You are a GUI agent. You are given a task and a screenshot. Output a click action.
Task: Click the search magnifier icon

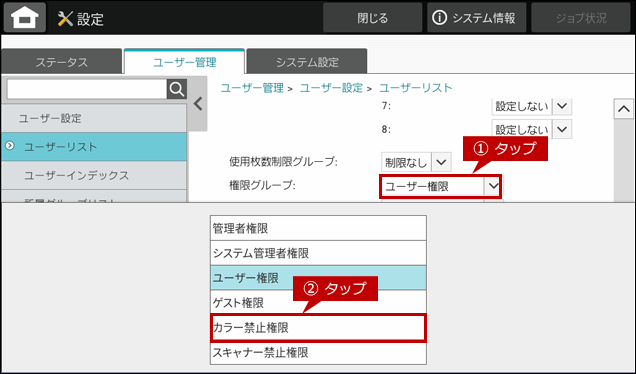tap(177, 89)
